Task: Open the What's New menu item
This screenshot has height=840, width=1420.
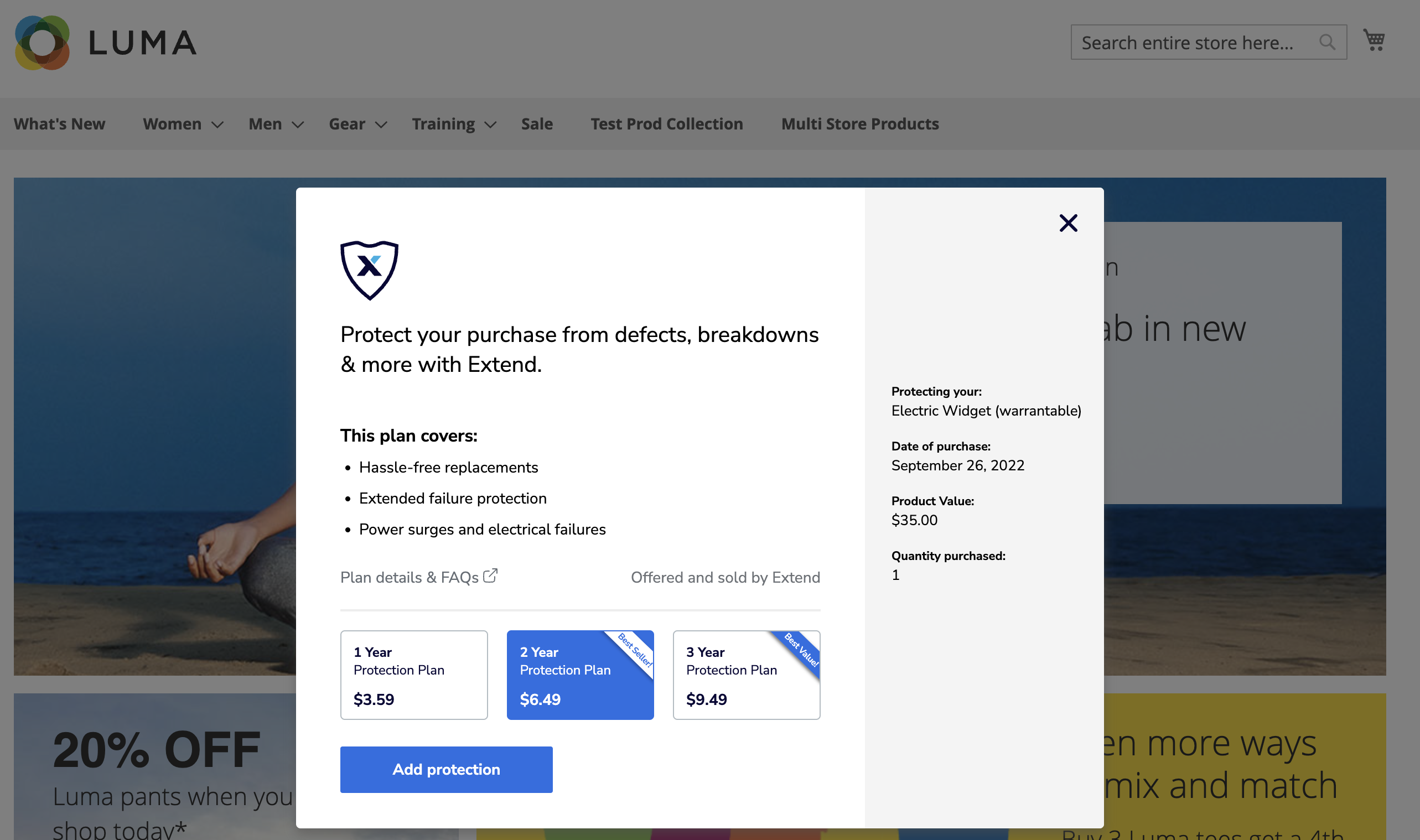Action: click(59, 124)
